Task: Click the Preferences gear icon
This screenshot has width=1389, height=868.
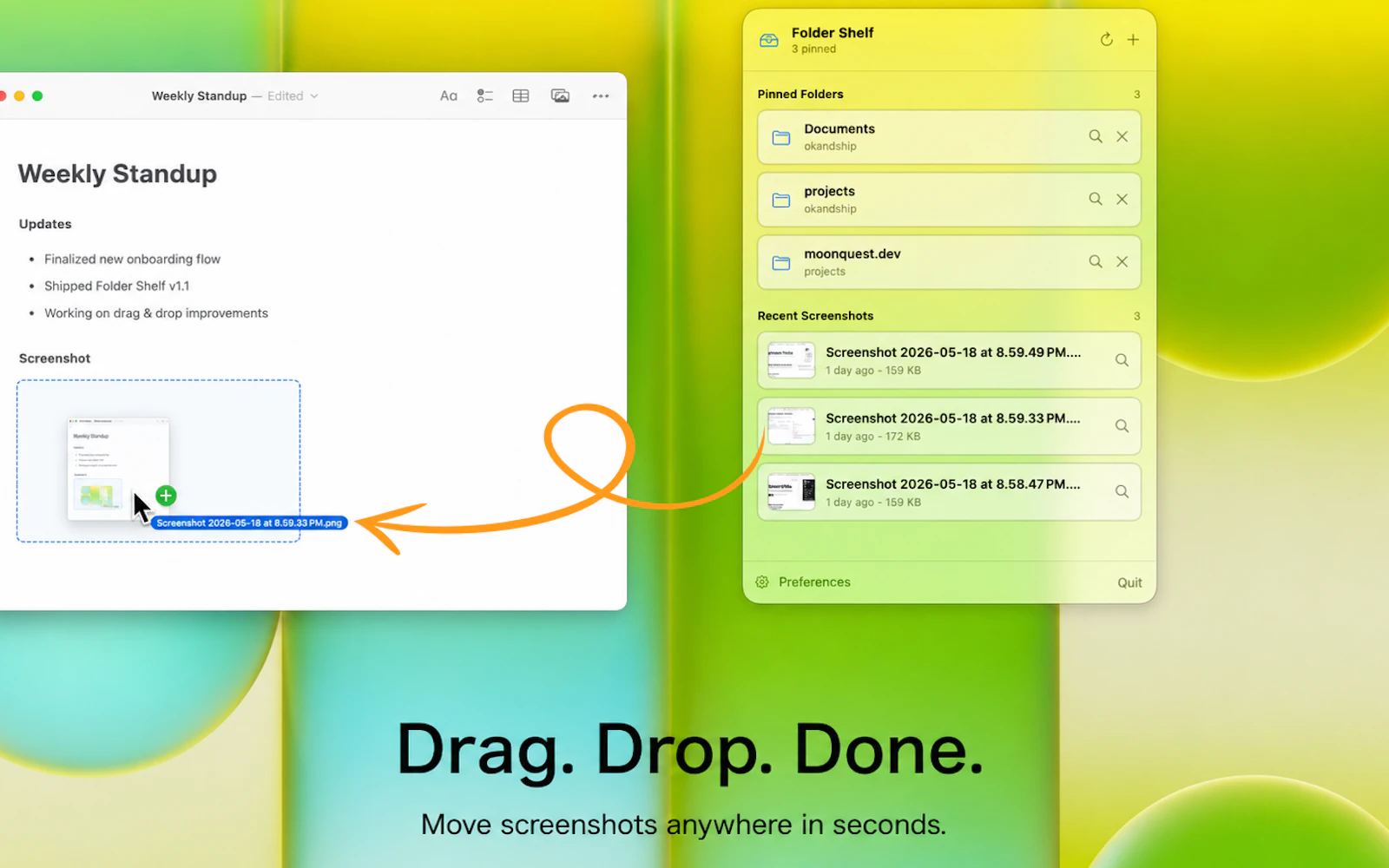Action: [762, 582]
